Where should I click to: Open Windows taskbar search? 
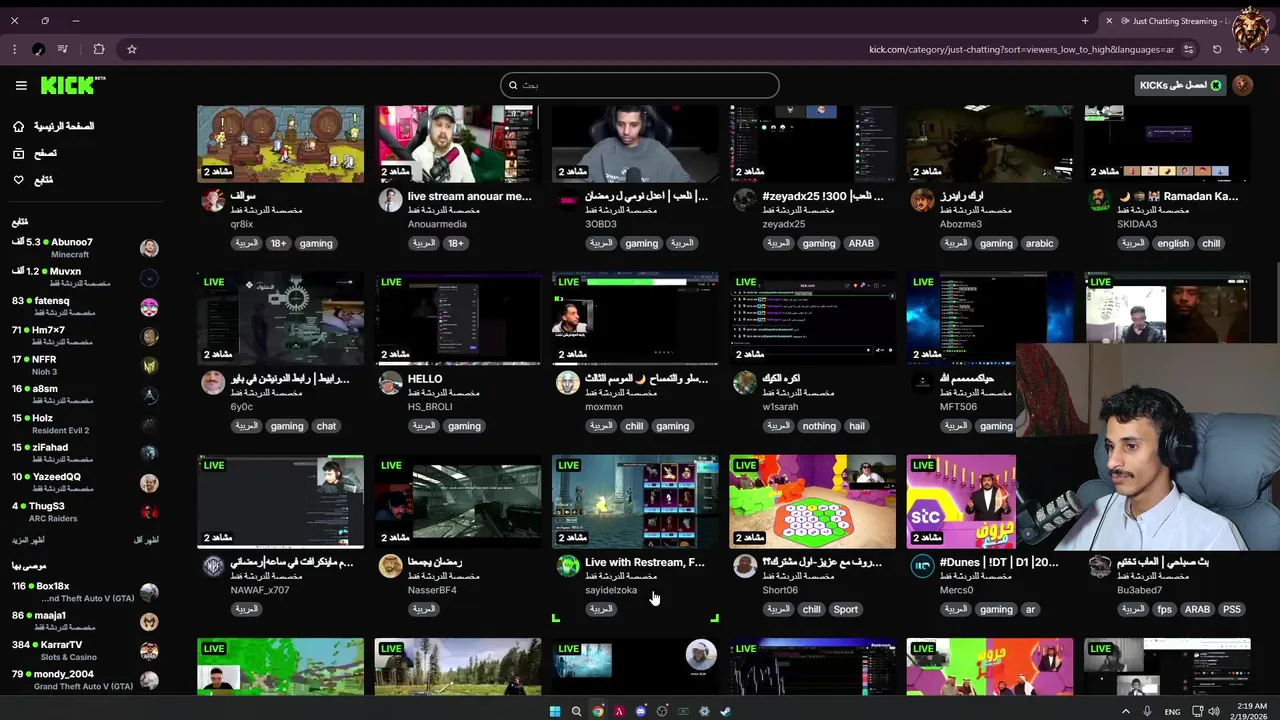(576, 711)
